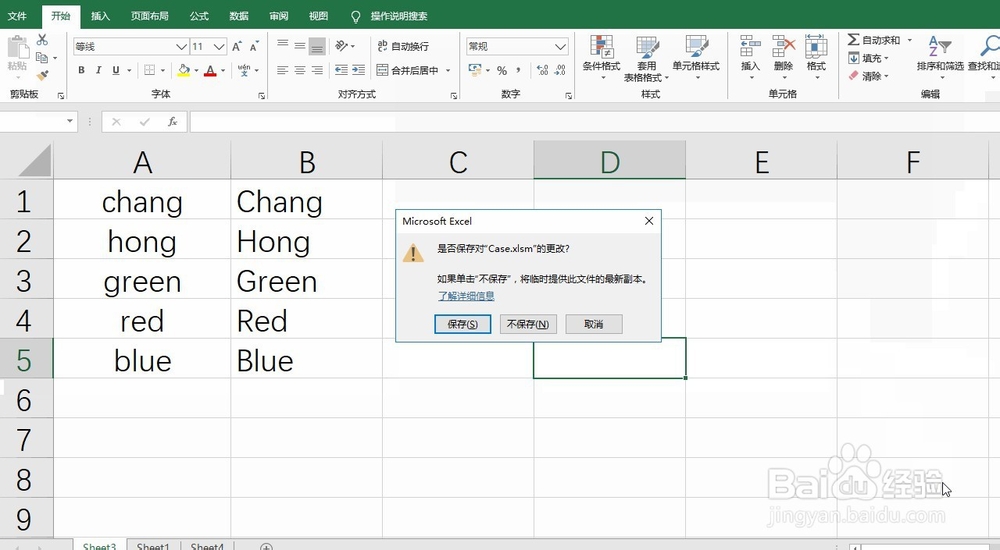The height and width of the screenshot is (550, 1000).
Task: Open the font name dropdown 等线
Action: click(x=181, y=47)
